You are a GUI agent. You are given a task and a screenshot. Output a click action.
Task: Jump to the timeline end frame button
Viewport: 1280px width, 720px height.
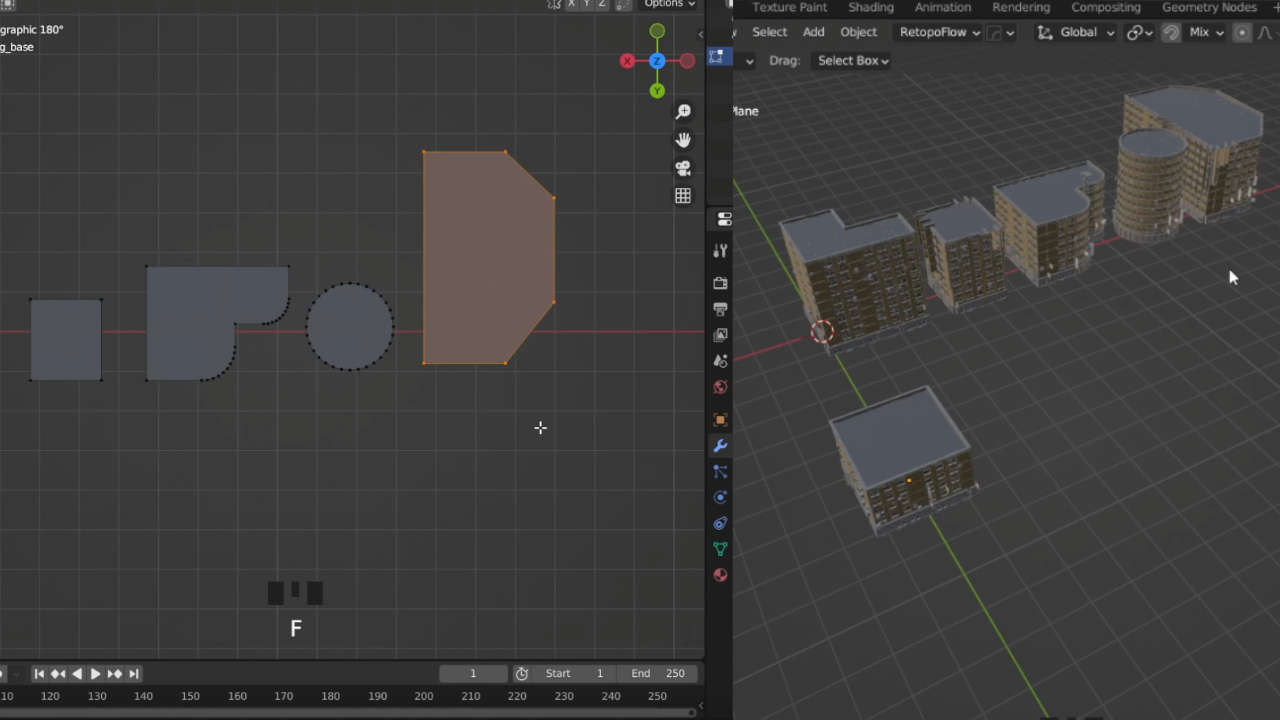coord(134,674)
